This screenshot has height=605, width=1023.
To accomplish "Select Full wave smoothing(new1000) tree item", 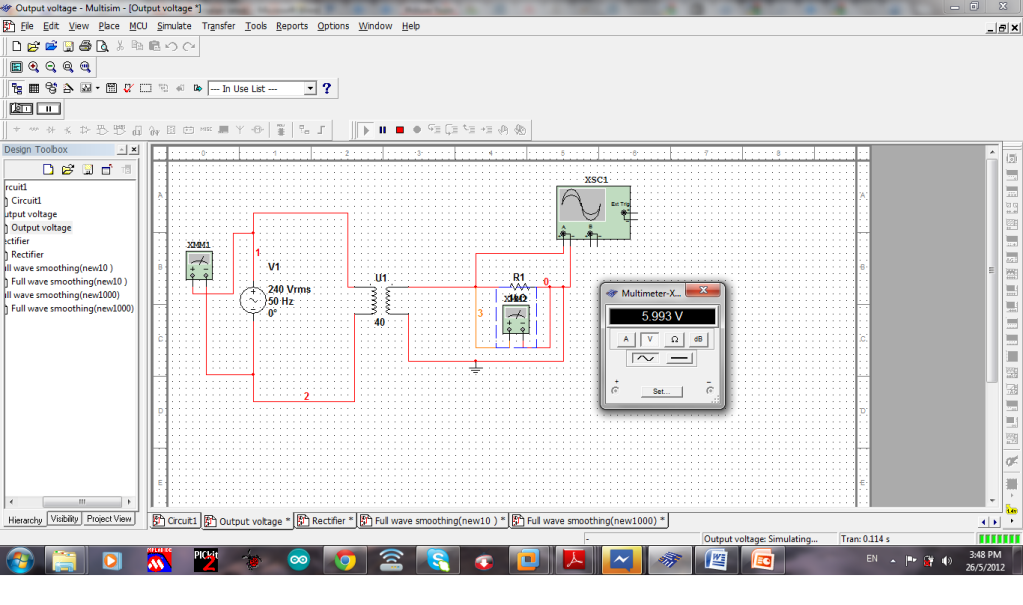I will [x=72, y=309].
